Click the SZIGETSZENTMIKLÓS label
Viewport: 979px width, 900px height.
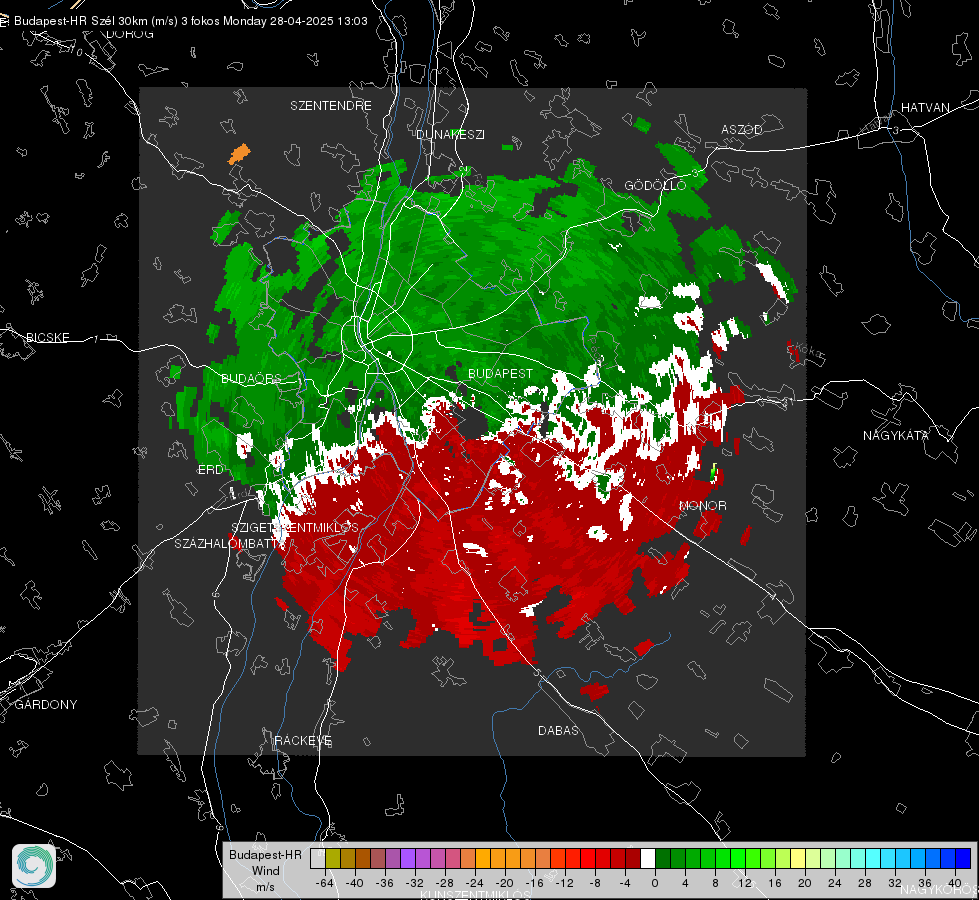(295, 527)
